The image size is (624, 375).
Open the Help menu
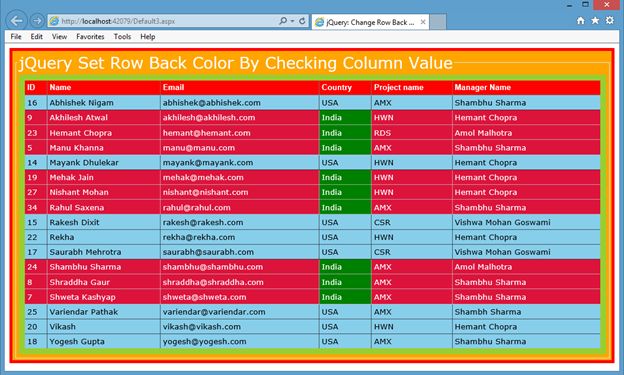click(x=148, y=37)
